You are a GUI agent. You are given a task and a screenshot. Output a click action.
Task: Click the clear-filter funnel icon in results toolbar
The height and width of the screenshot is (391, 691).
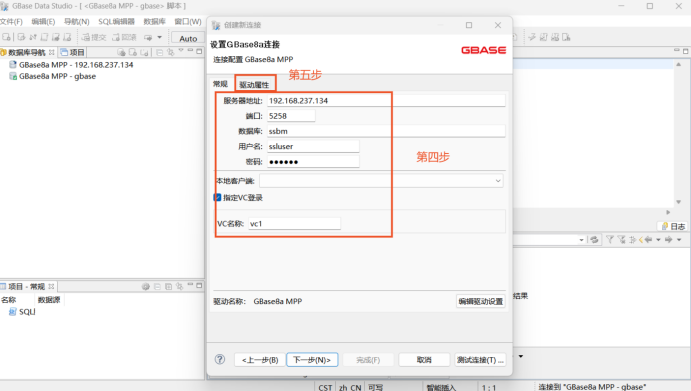pos(621,240)
